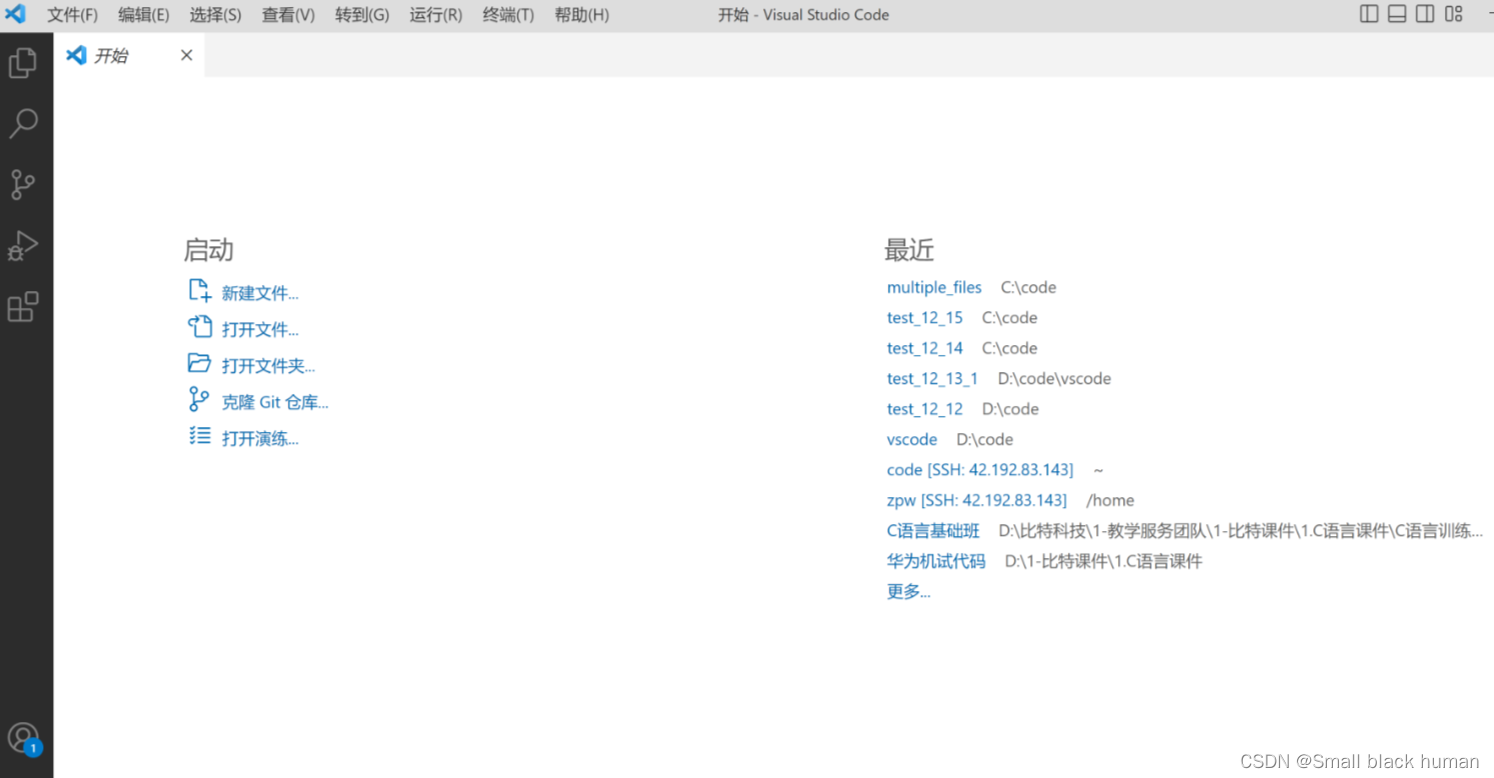The height and width of the screenshot is (778, 1494).
Task: Open the 转到(G) menu
Action: pos(362,15)
